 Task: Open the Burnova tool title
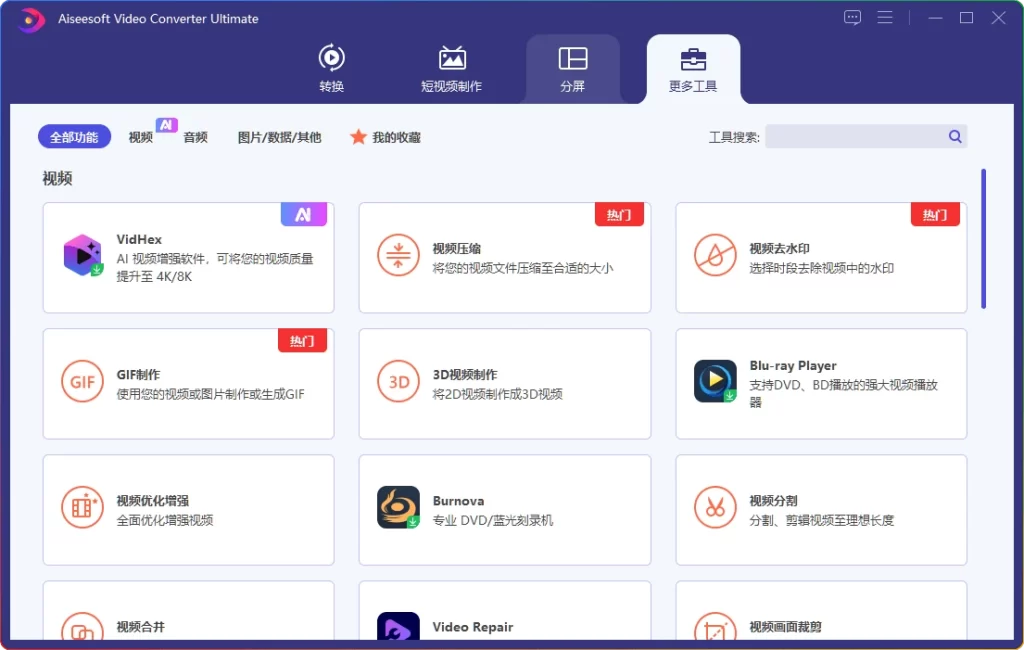coord(458,500)
